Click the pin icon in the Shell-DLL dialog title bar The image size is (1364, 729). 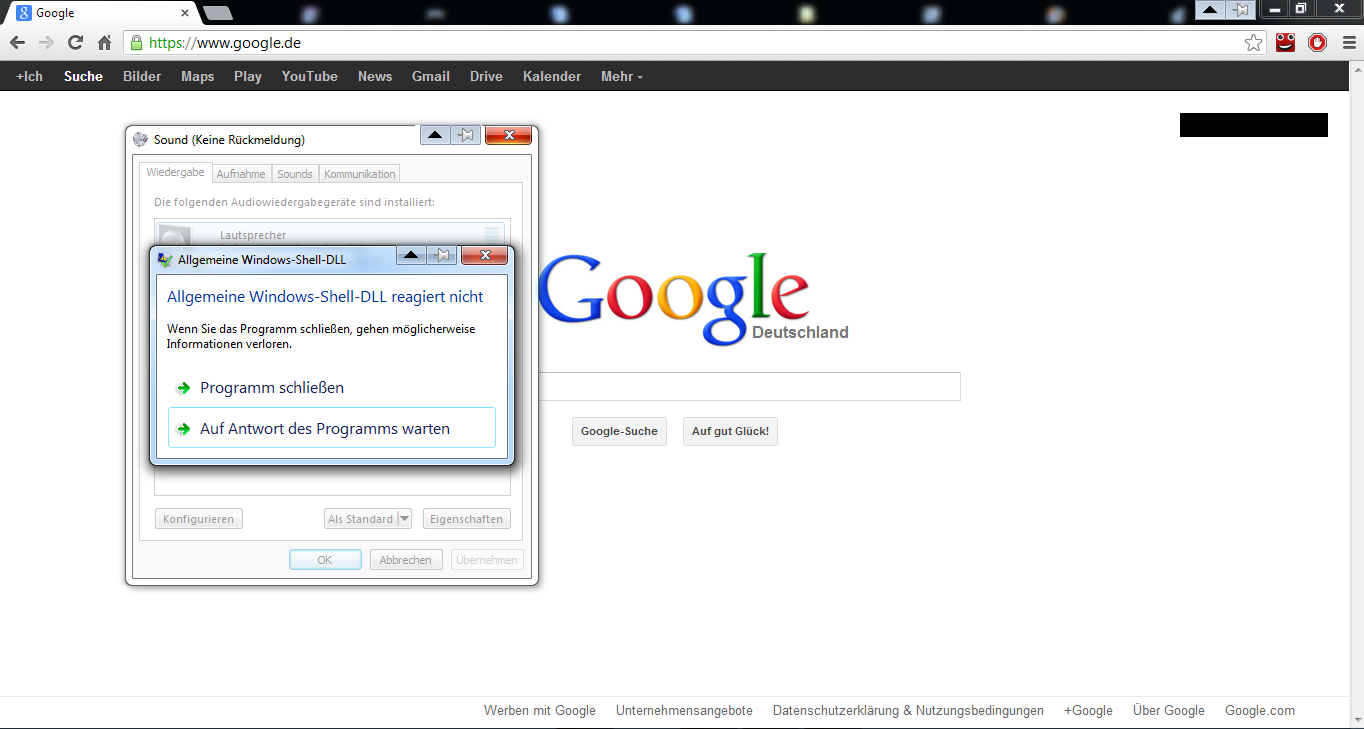(x=441, y=256)
